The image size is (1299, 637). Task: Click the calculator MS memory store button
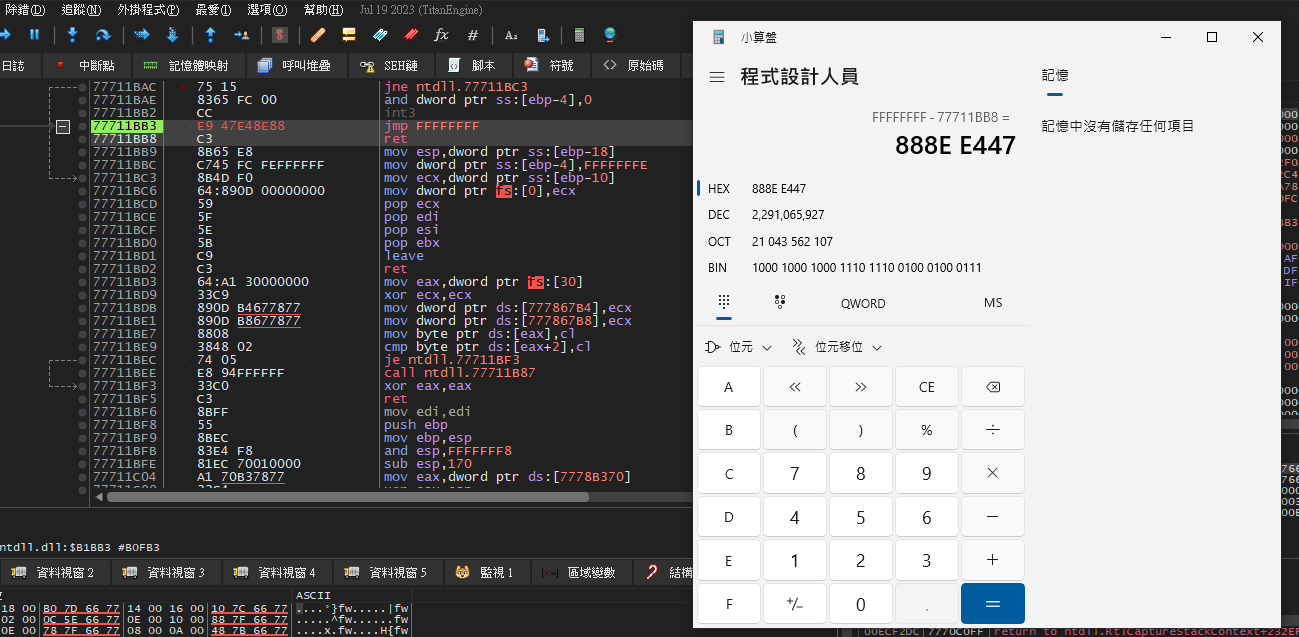993,303
